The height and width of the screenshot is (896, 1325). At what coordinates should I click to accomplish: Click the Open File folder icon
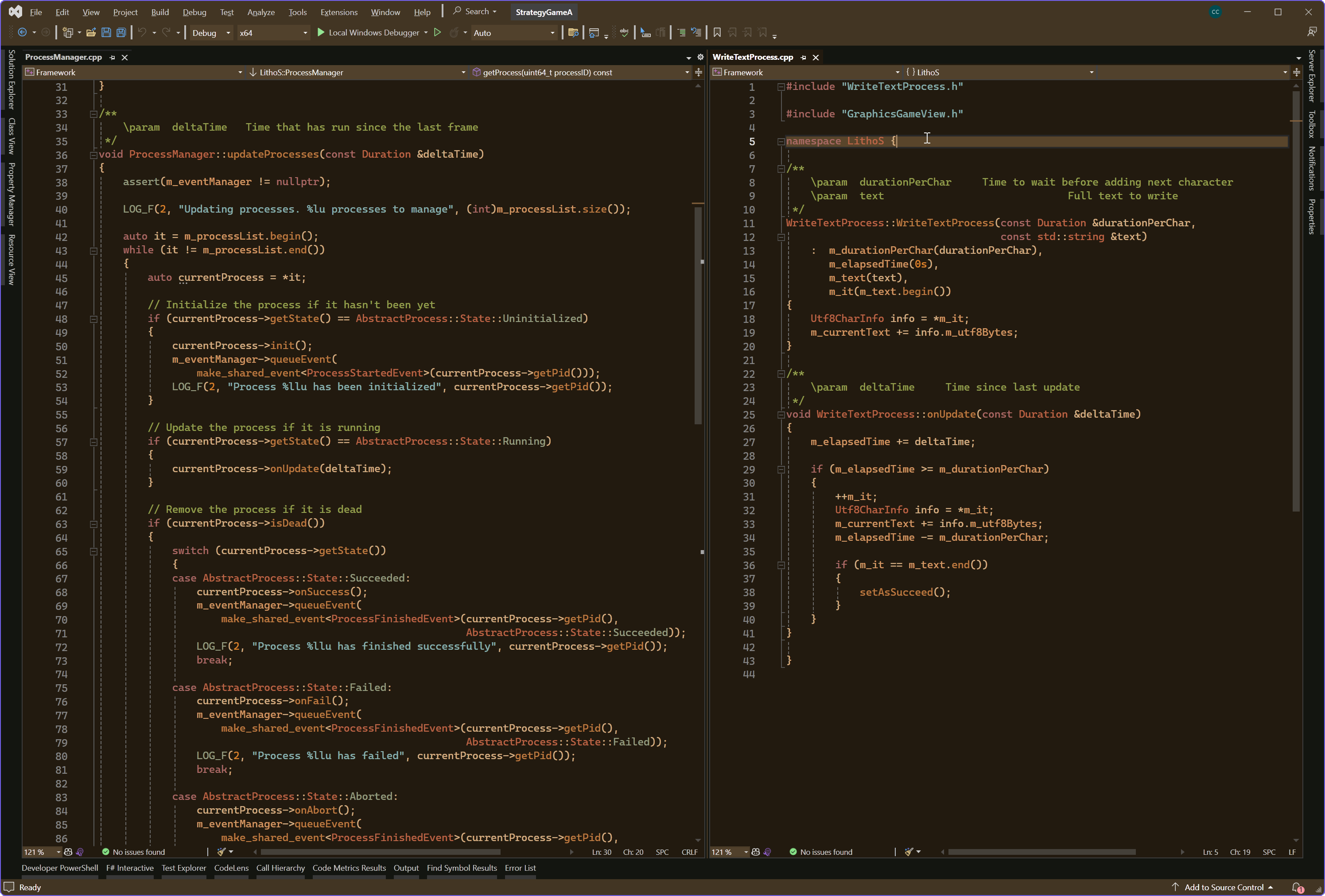(91, 32)
